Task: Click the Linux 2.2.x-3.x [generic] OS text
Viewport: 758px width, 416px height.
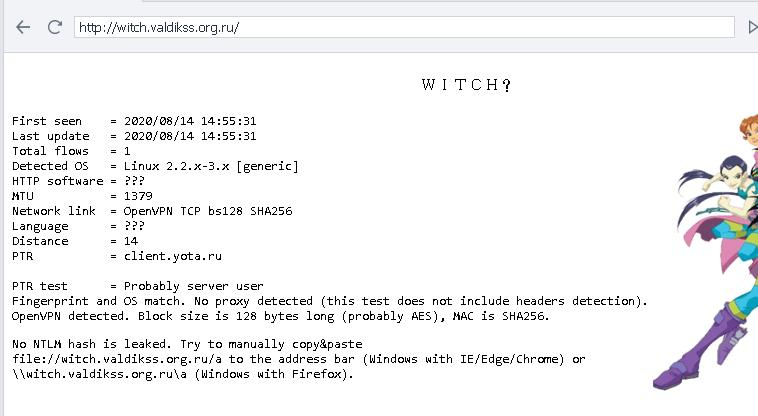Action: tap(211, 166)
